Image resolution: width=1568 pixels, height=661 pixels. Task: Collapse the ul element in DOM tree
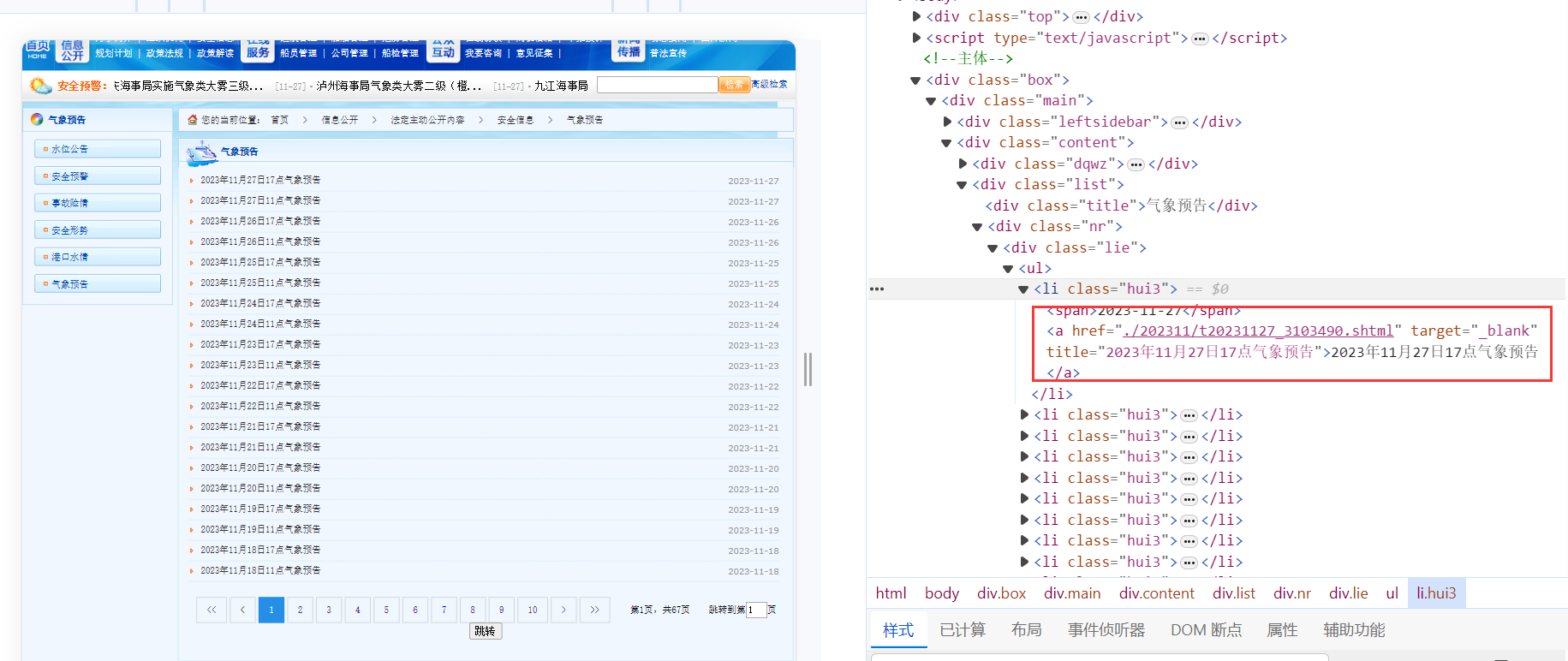tap(1008, 269)
